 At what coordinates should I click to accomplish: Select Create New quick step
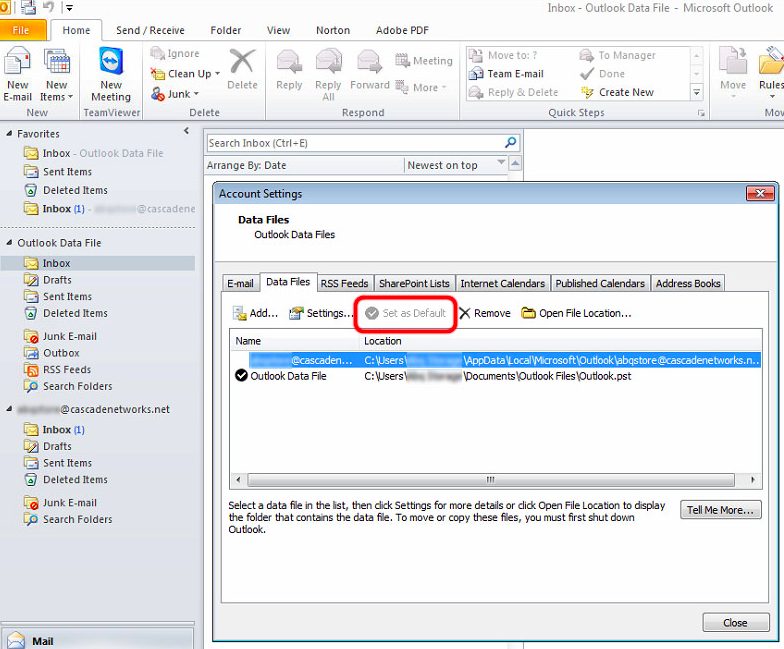tap(617, 92)
